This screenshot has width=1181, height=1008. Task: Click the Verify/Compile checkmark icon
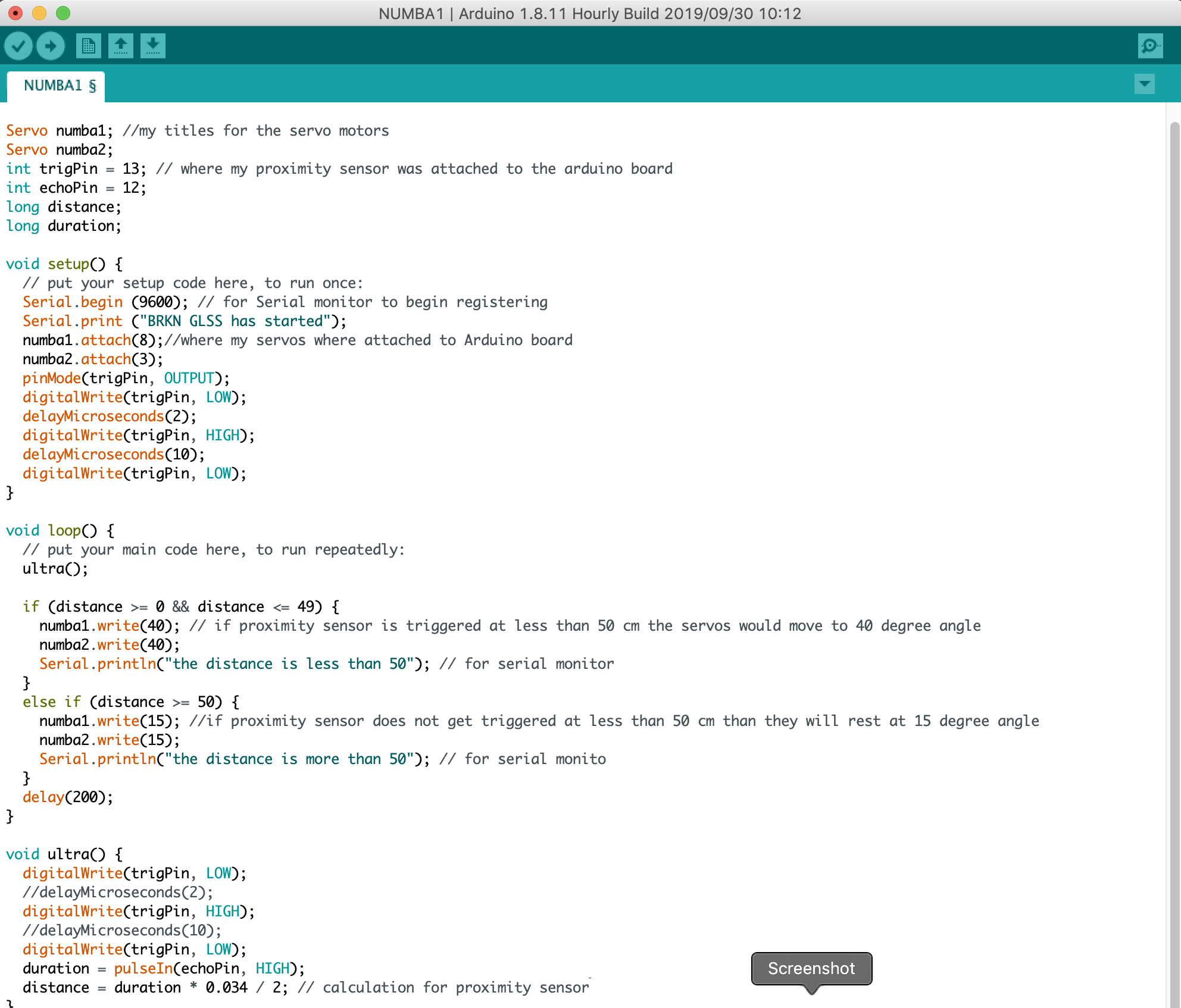(x=19, y=46)
